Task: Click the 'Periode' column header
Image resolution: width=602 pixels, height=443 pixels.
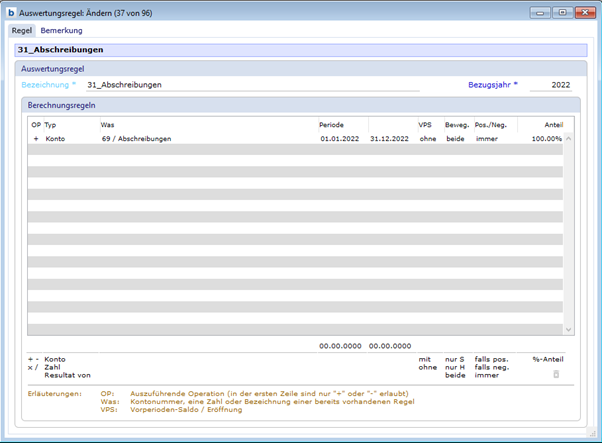Action: [332, 124]
